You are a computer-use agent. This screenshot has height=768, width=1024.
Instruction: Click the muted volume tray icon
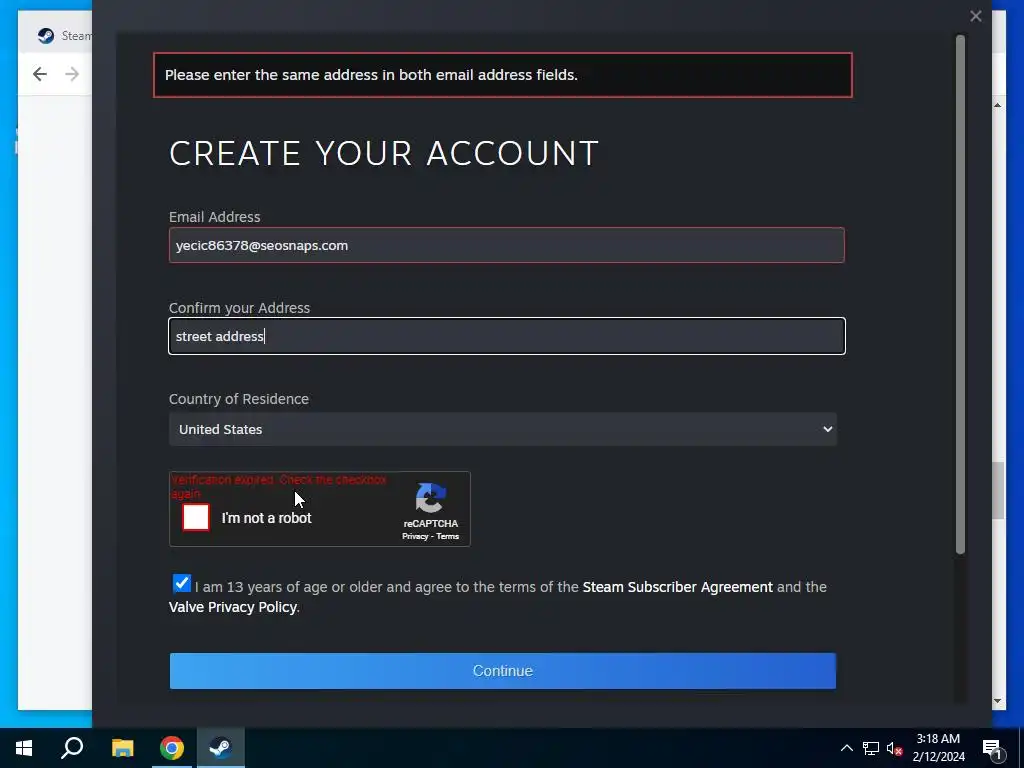(x=895, y=748)
